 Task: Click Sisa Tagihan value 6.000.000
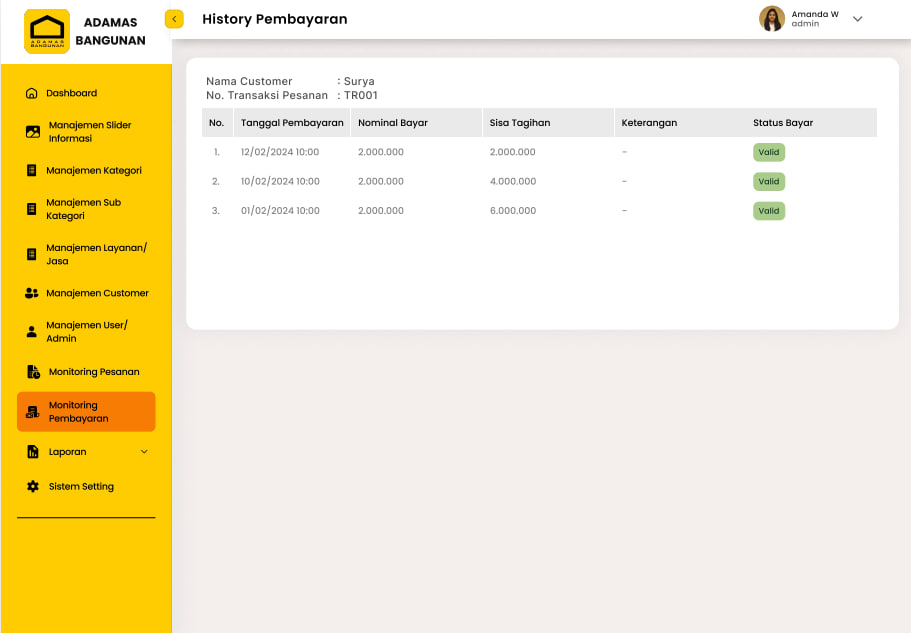513,211
